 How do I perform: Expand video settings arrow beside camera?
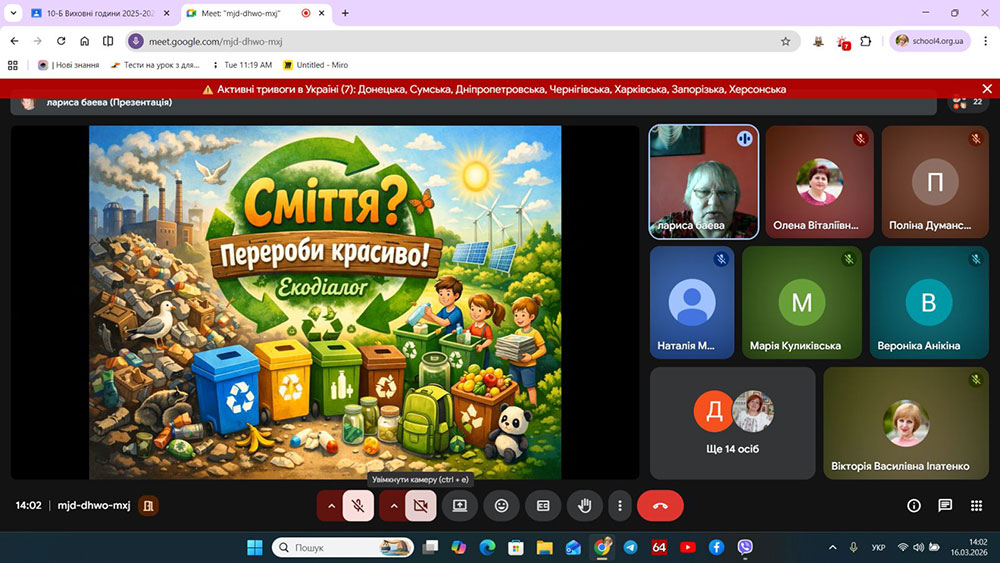pyautogui.click(x=393, y=506)
